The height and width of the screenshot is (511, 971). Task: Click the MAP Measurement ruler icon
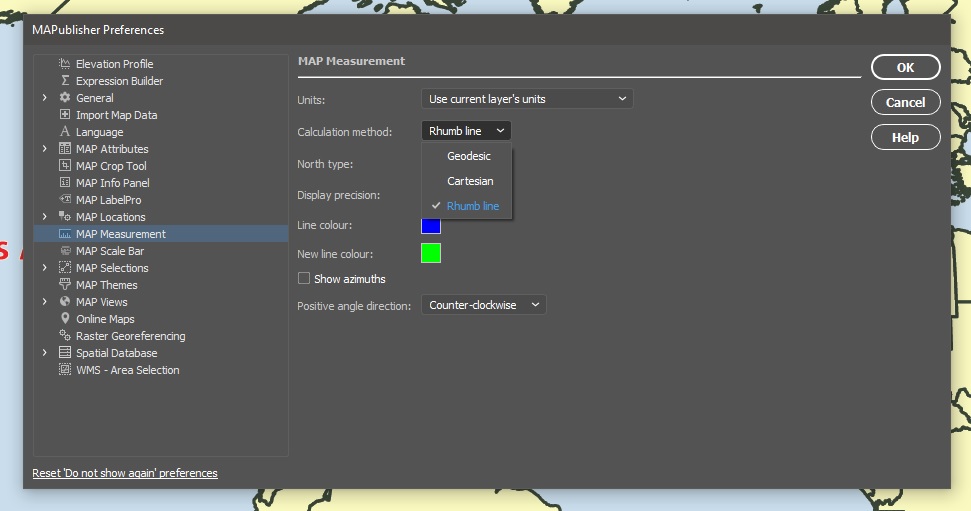pyautogui.click(x=64, y=234)
